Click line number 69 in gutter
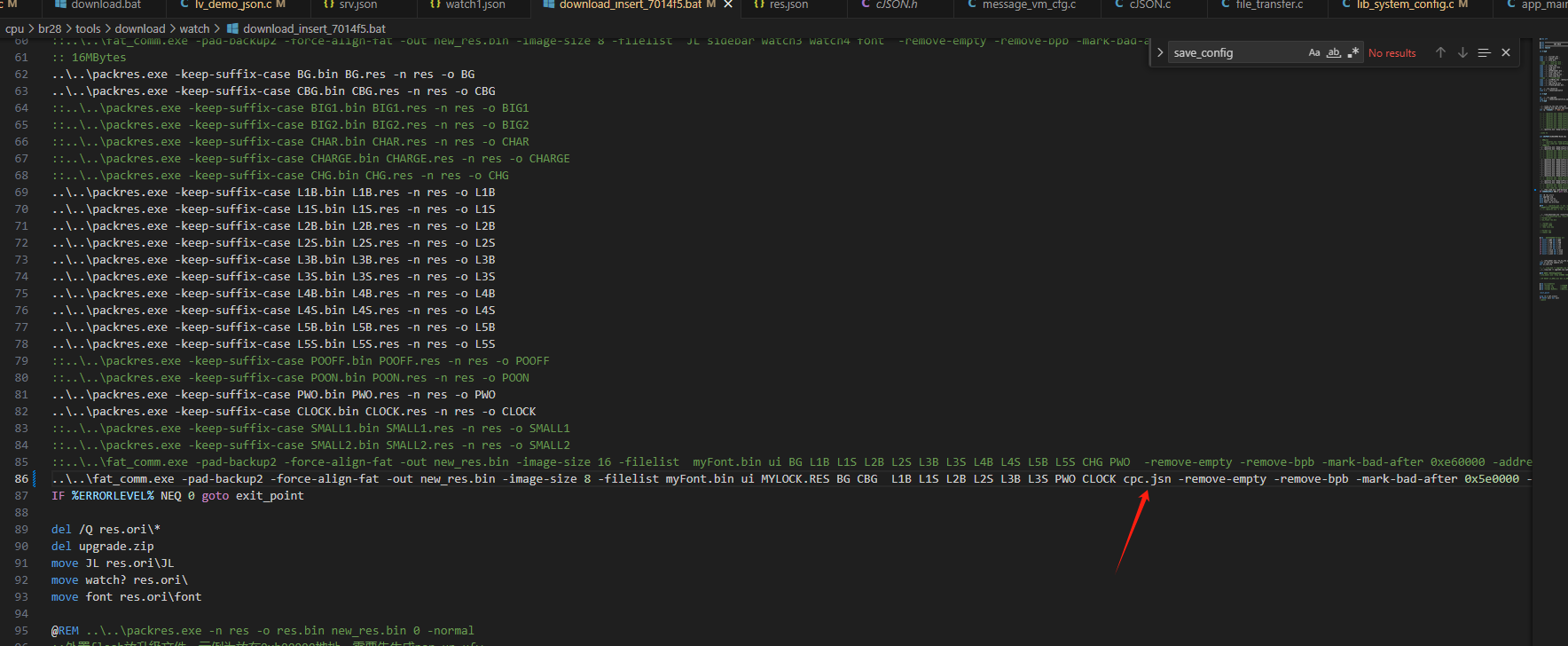1568x646 pixels. 21,192
